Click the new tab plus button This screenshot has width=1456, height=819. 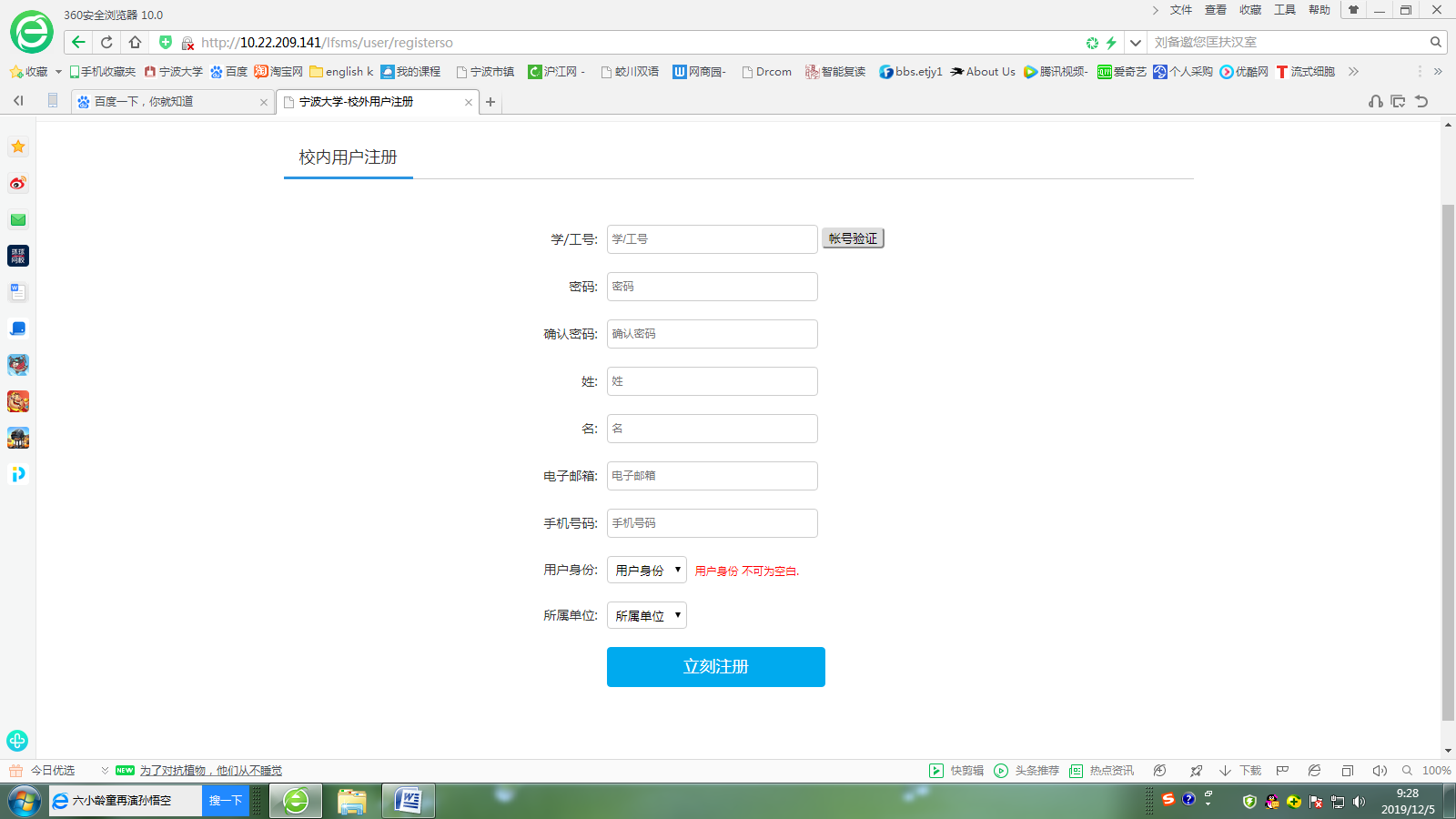point(490,102)
